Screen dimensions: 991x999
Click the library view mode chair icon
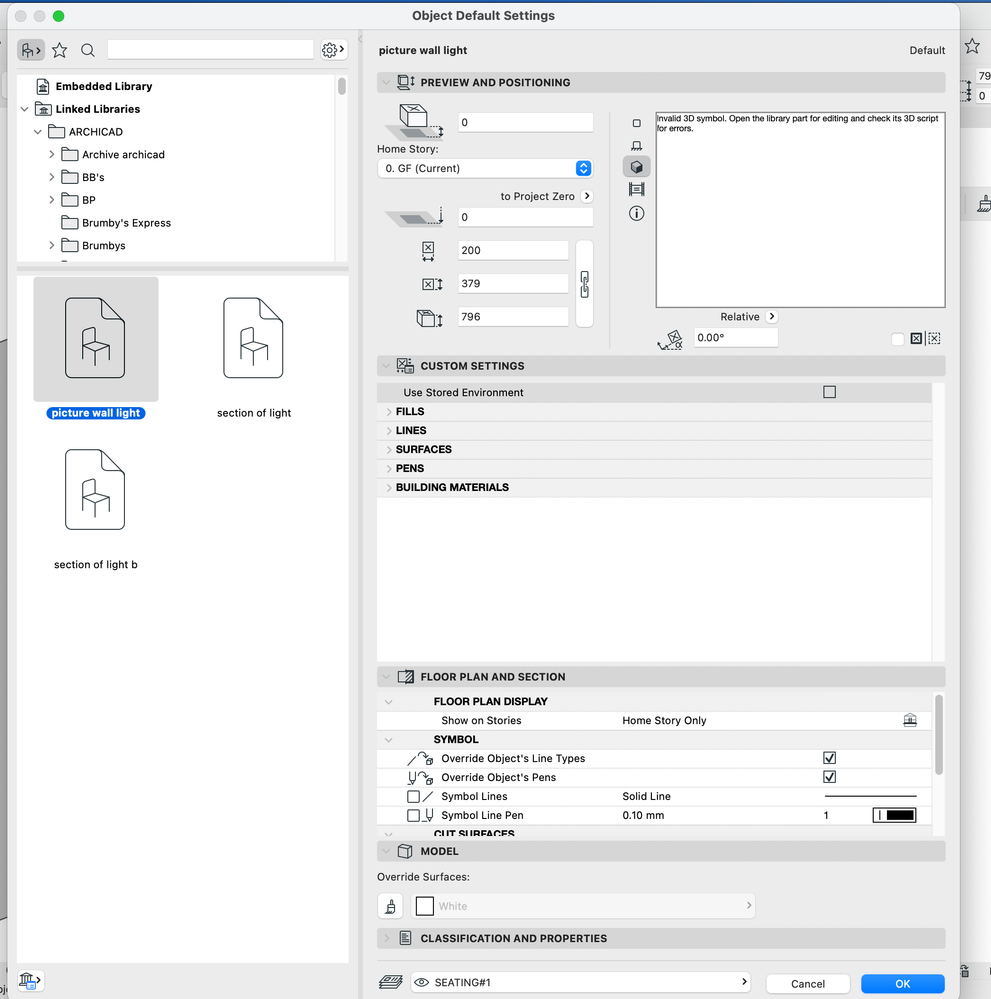(x=31, y=50)
